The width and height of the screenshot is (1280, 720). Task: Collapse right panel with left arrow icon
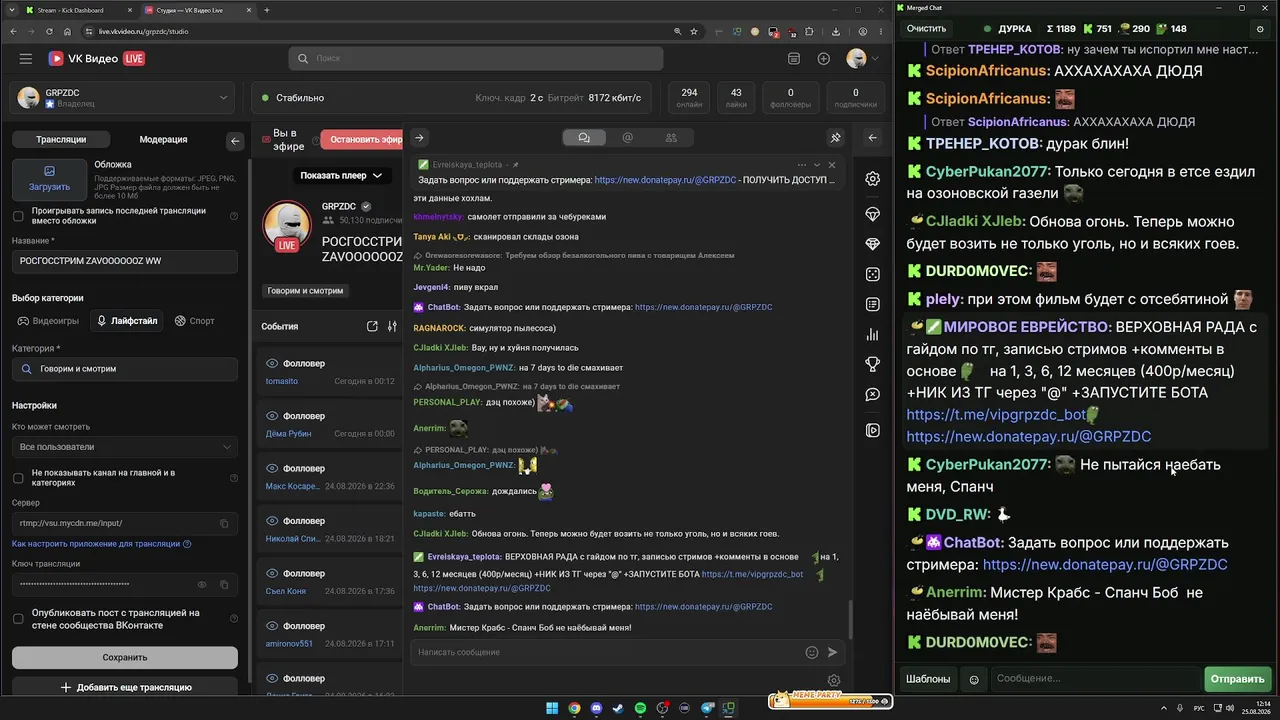(872, 138)
